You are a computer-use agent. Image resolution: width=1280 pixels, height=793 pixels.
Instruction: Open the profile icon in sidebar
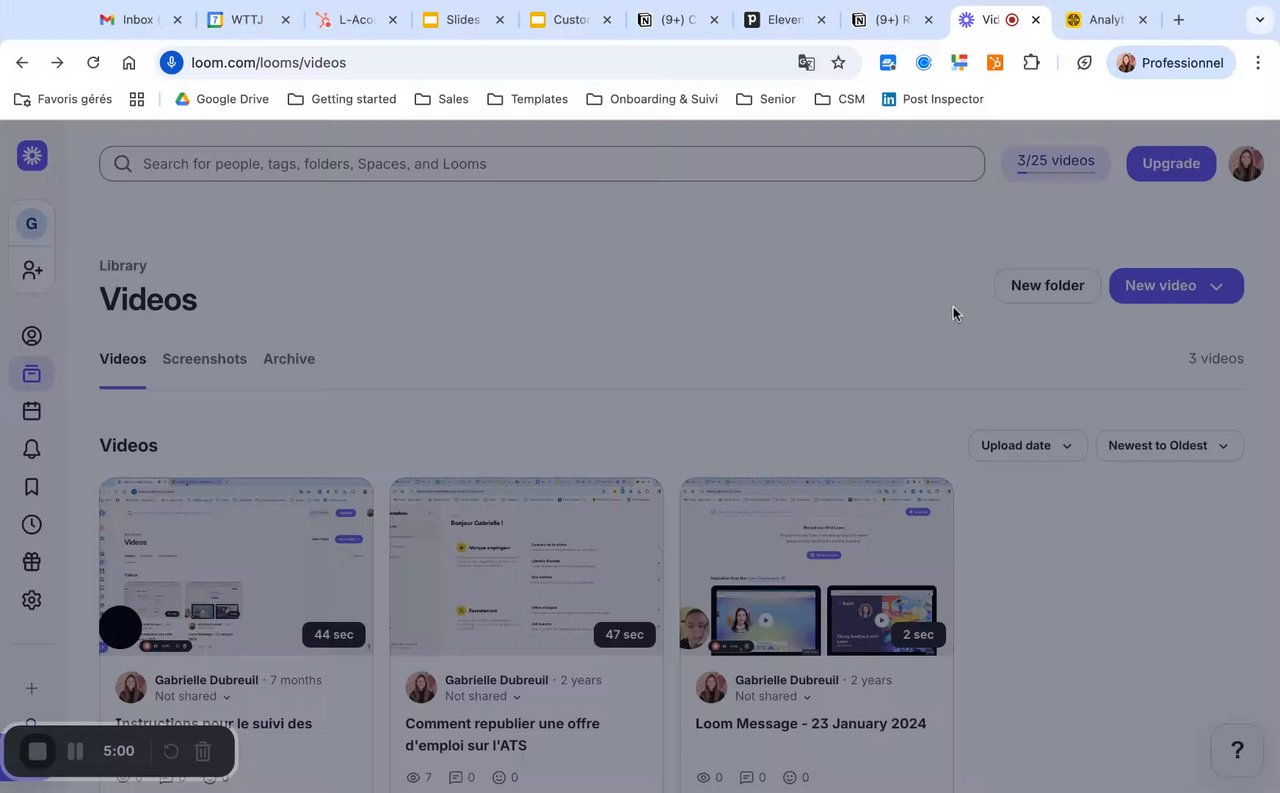32,336
